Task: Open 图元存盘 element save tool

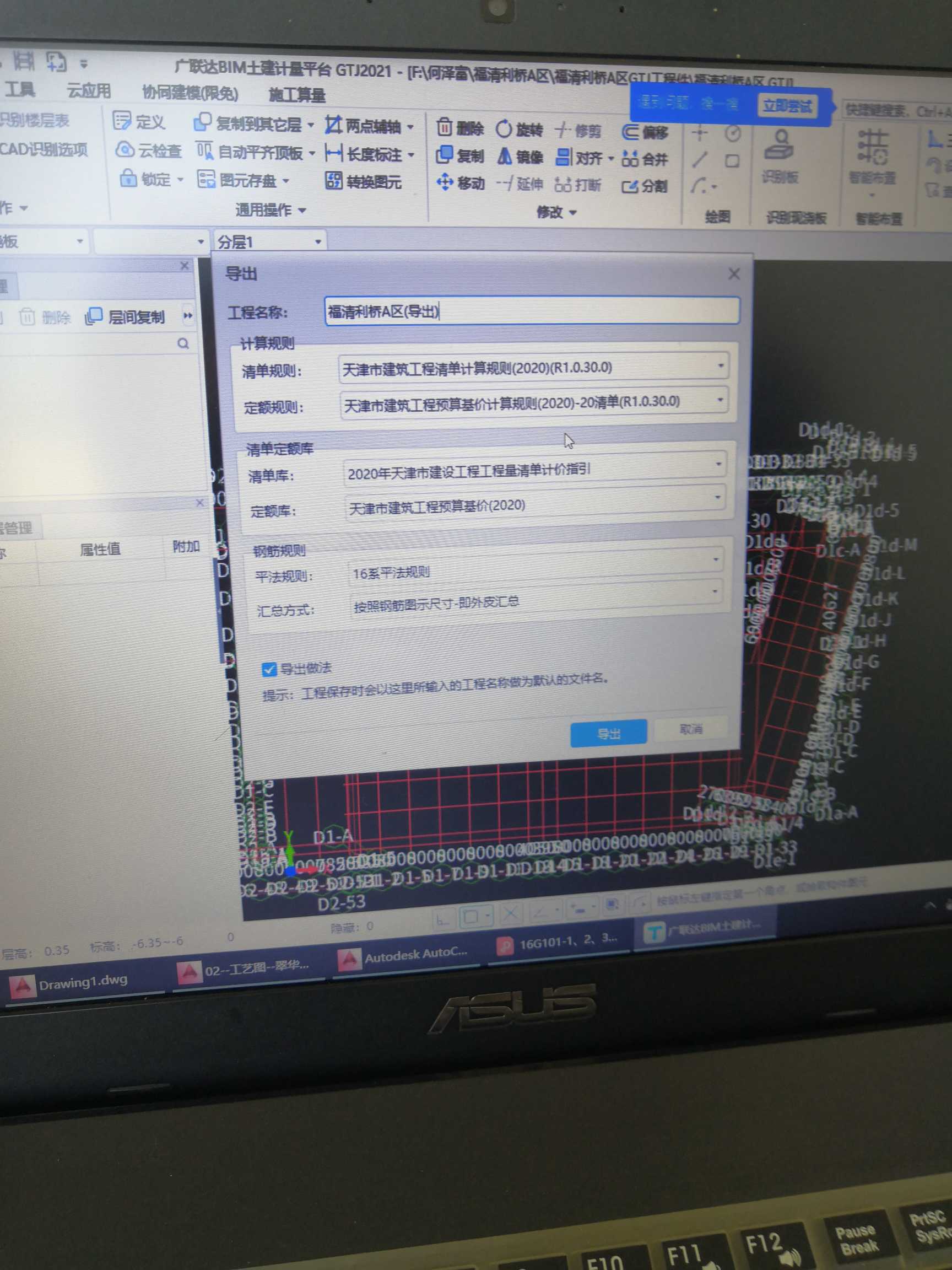Action: point(244,180)
